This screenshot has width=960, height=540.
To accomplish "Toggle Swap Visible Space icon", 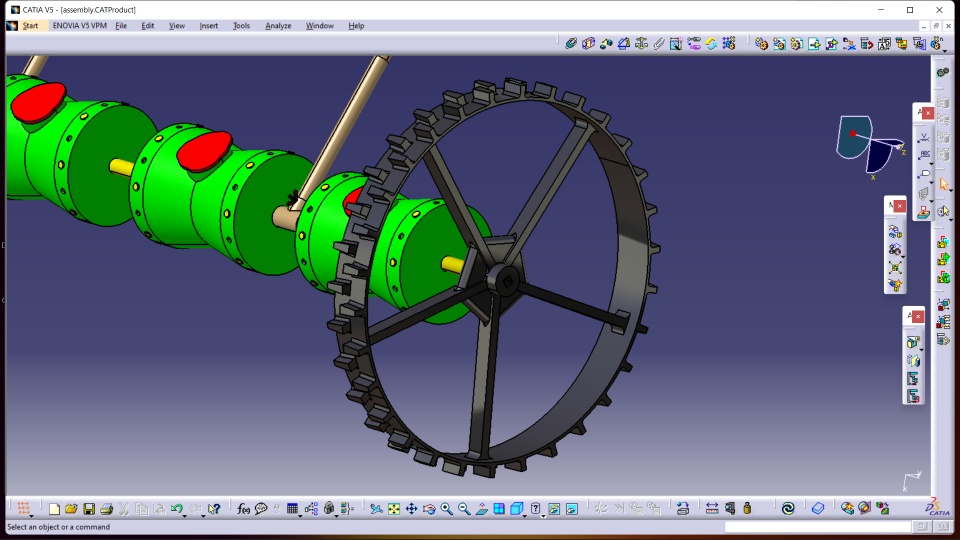I will 572,509.
